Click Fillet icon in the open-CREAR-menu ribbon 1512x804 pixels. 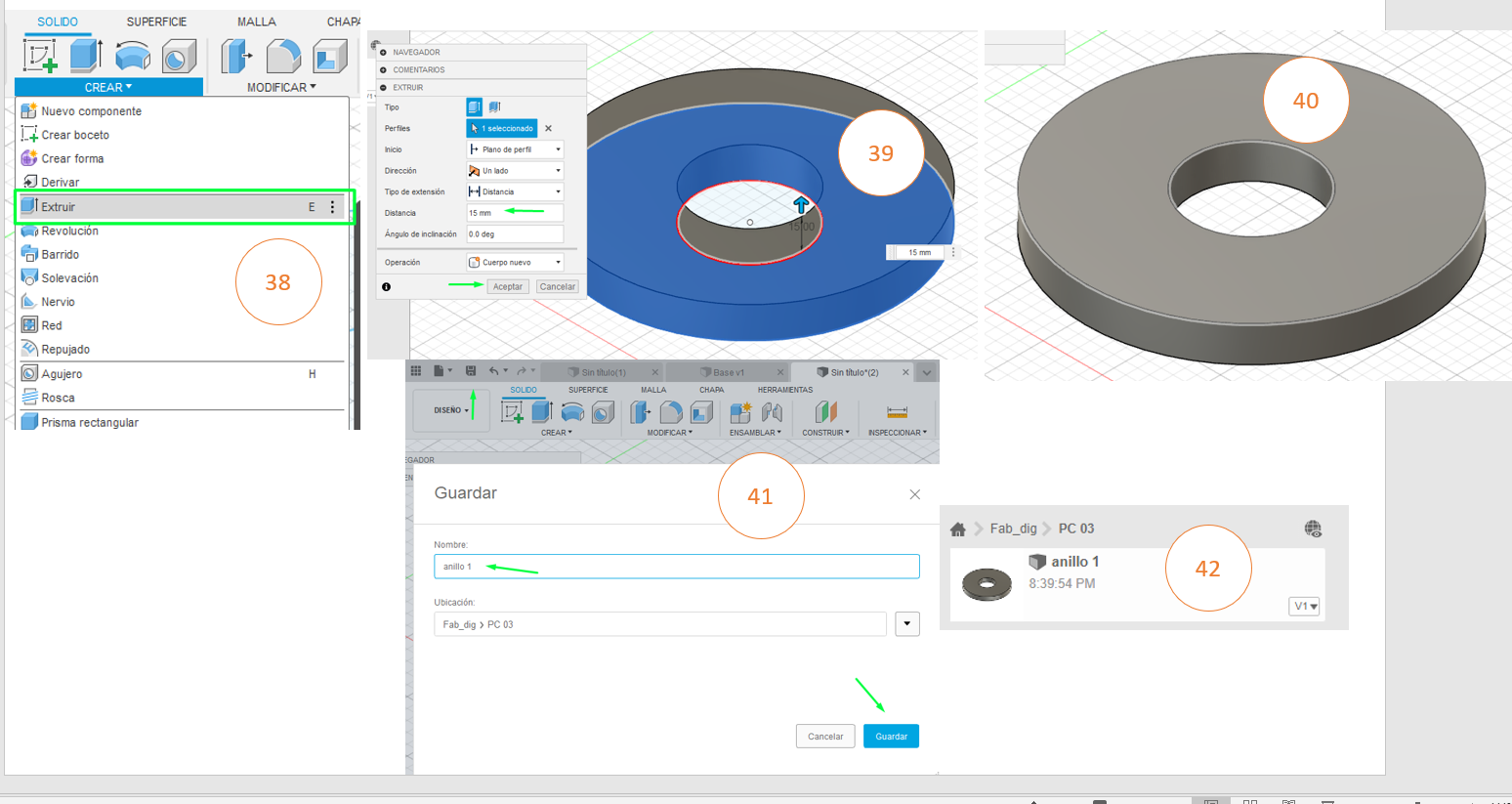tap(283, 56)
